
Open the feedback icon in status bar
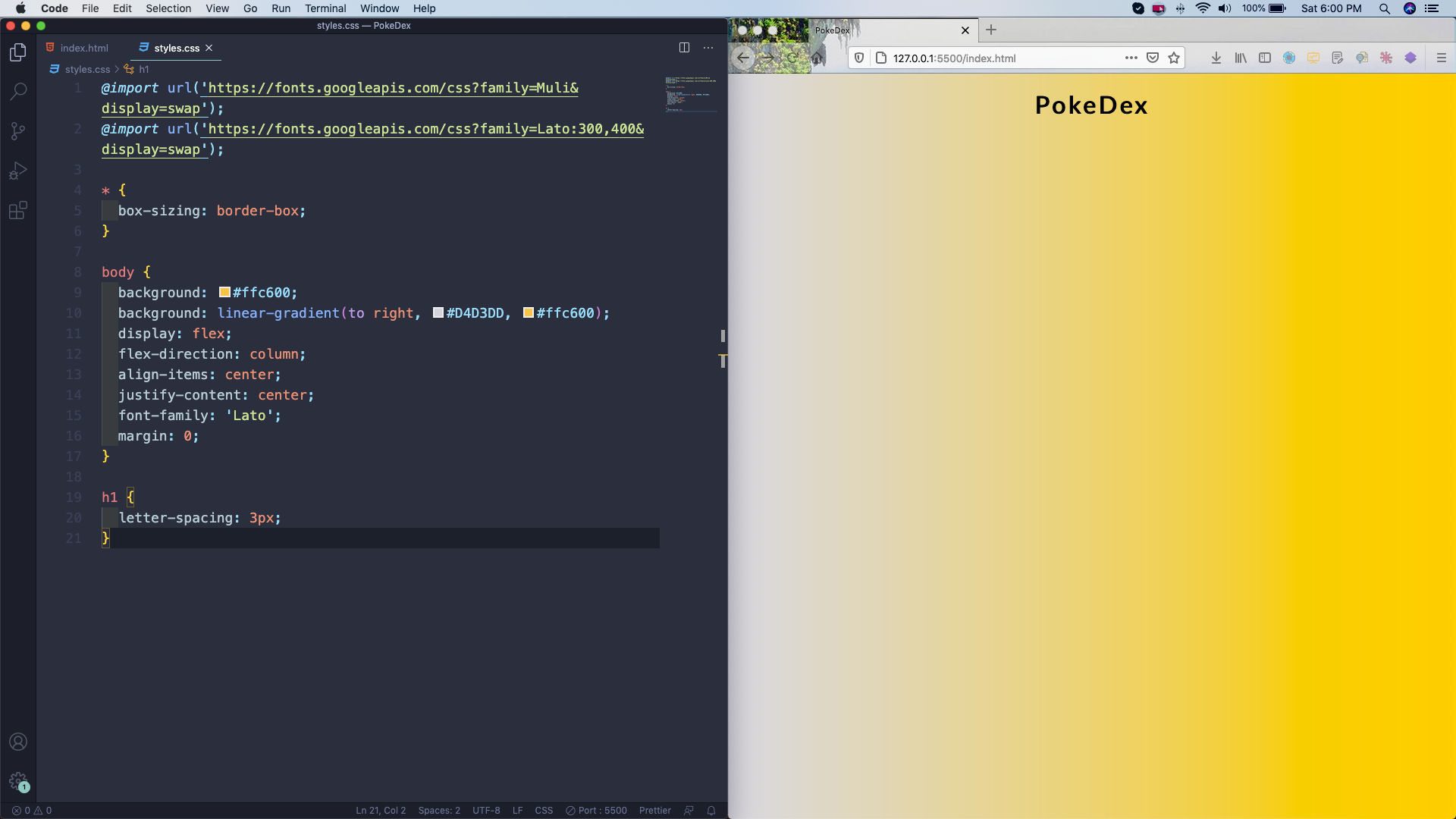[x=689, y=810]
